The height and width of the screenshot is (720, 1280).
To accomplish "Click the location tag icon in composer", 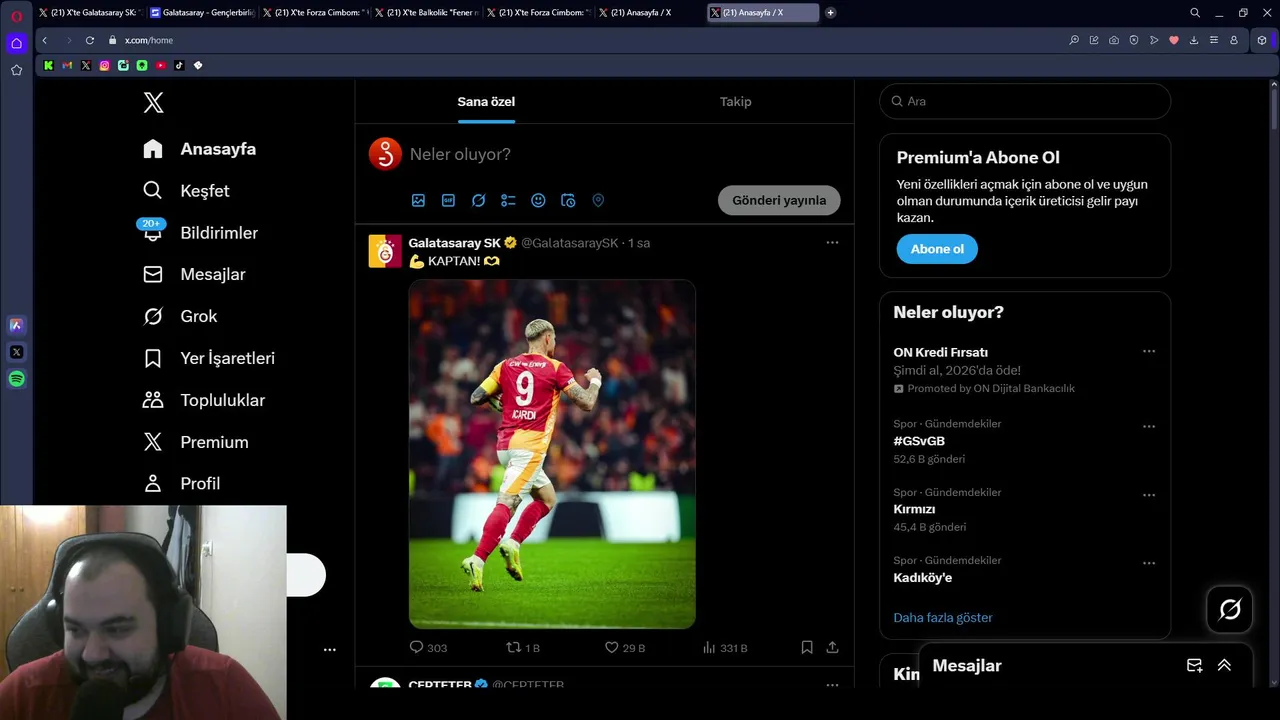I will (598, 200).
